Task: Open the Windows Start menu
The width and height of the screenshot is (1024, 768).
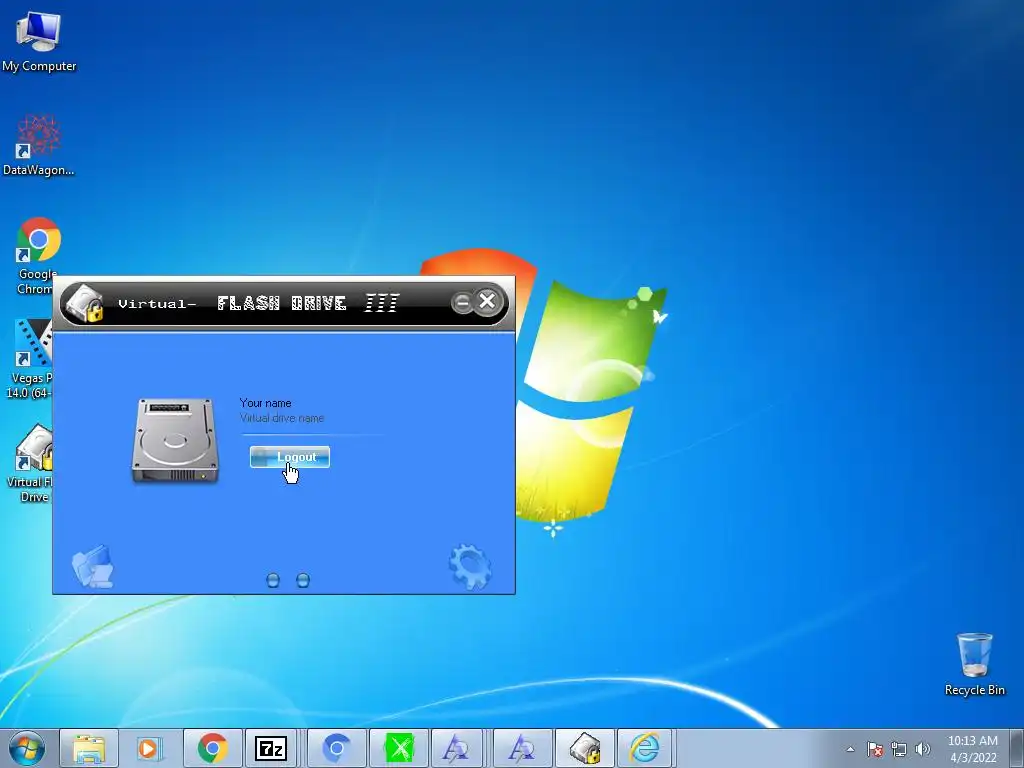Action: click(x=27, y=748)
